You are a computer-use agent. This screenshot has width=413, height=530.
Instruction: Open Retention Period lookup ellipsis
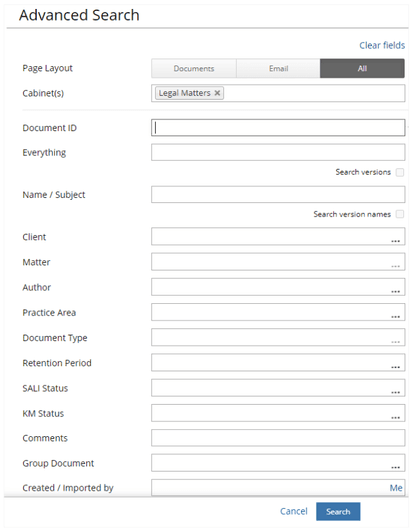[x=395, y=367]
